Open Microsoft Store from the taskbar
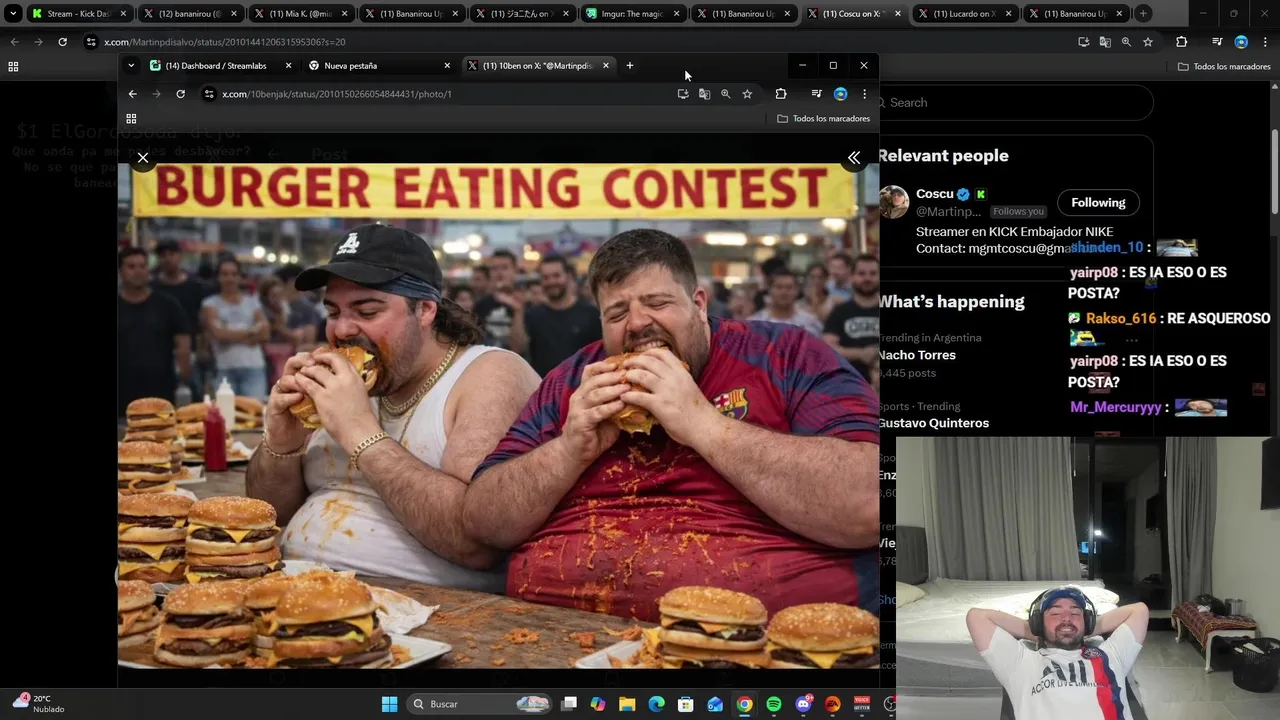The width and height of the screenshot is (1280, 720). click(686, 704)
